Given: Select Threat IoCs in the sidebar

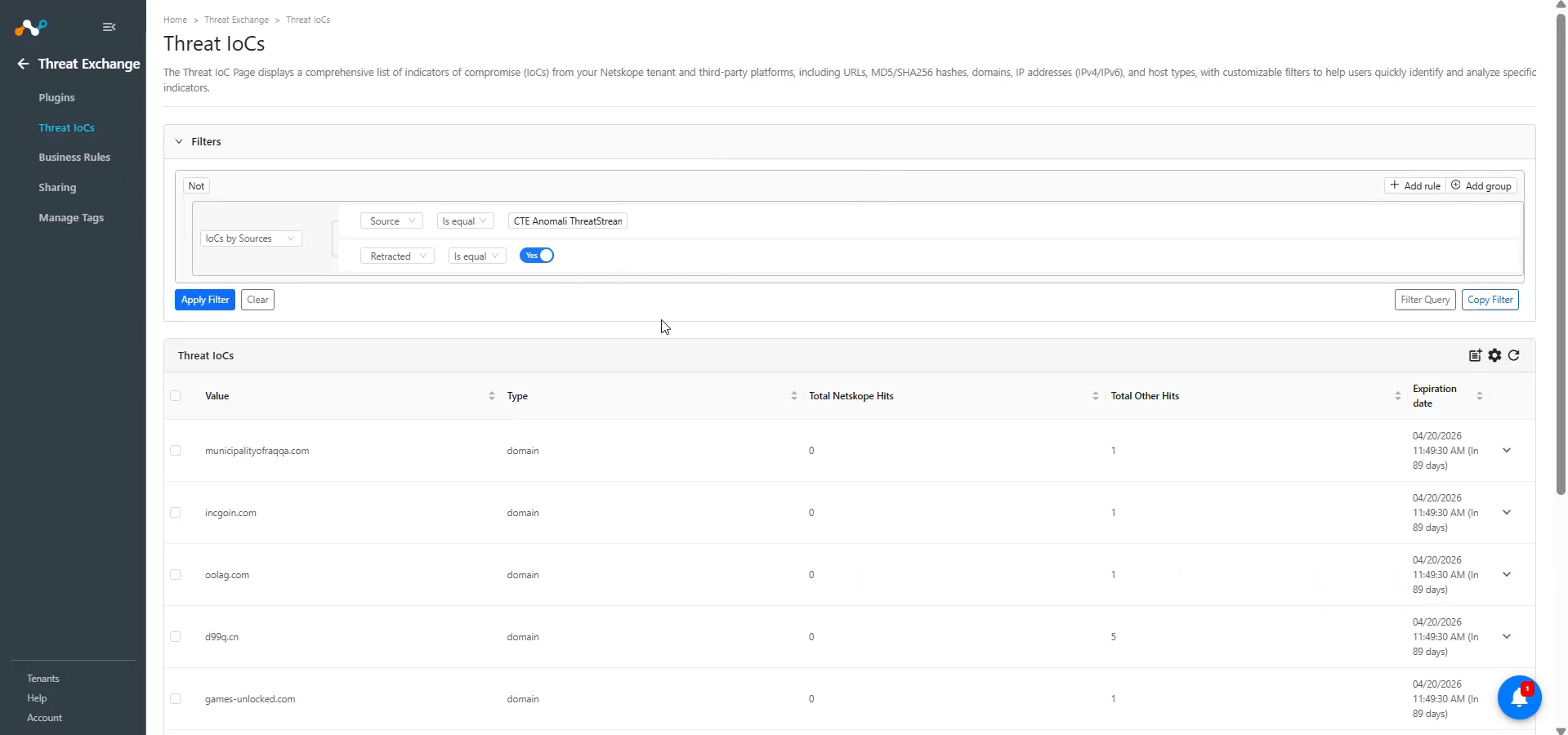Looking at the screenshot, I should (66, 127).
